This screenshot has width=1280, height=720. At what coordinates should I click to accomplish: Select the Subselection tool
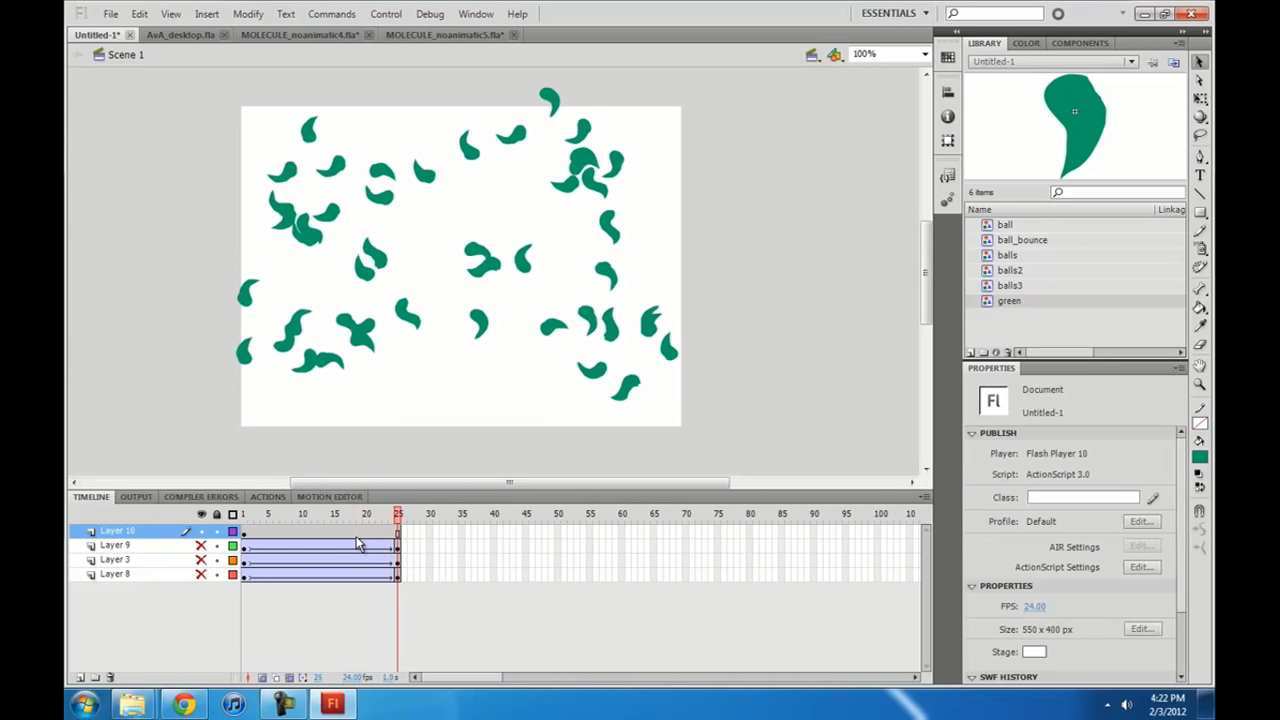tap(1200, 80)
